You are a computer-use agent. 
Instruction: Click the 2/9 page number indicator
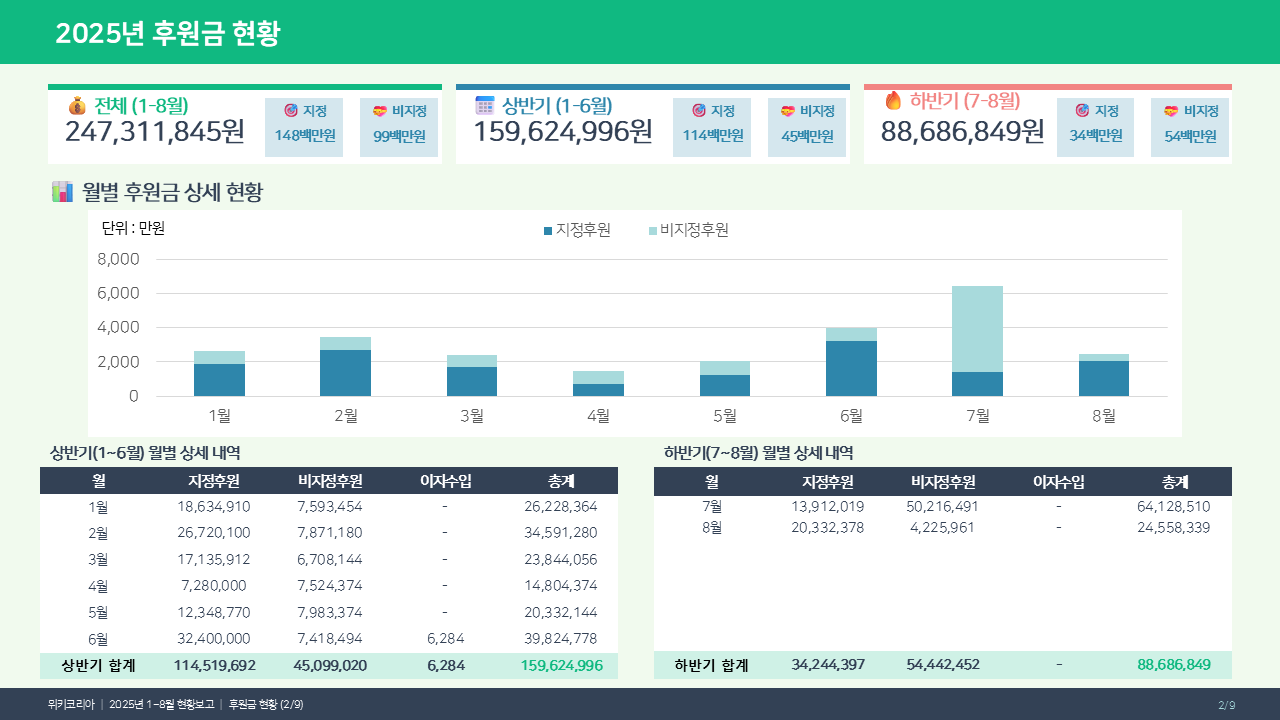pyautogui.click(x=1227, y=704)
